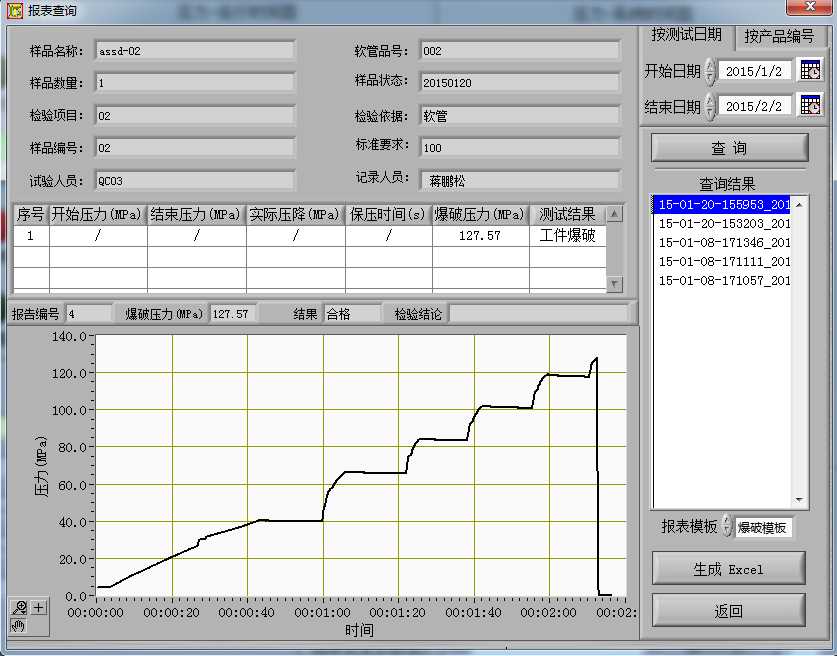This screenshot has width=837, height=656.
Task: Switch to the 按产品编号 tab
Action: pyautogui.click(x=779, y=36)
